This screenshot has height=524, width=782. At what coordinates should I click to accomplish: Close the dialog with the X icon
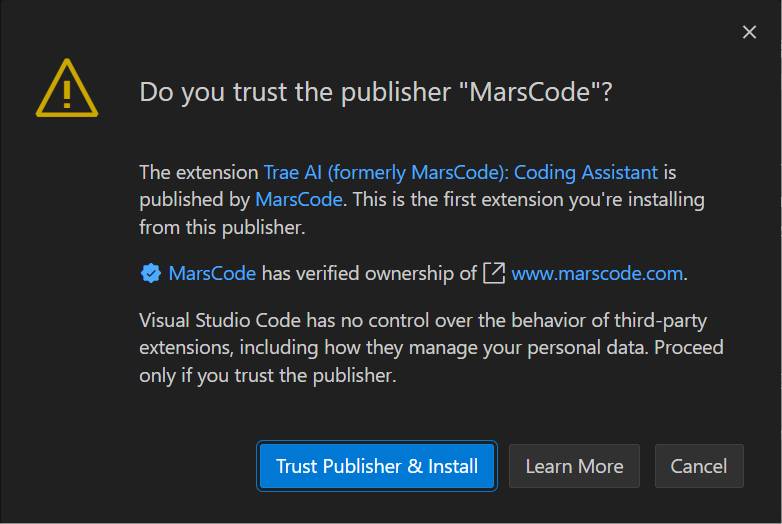tap(749, 32)
